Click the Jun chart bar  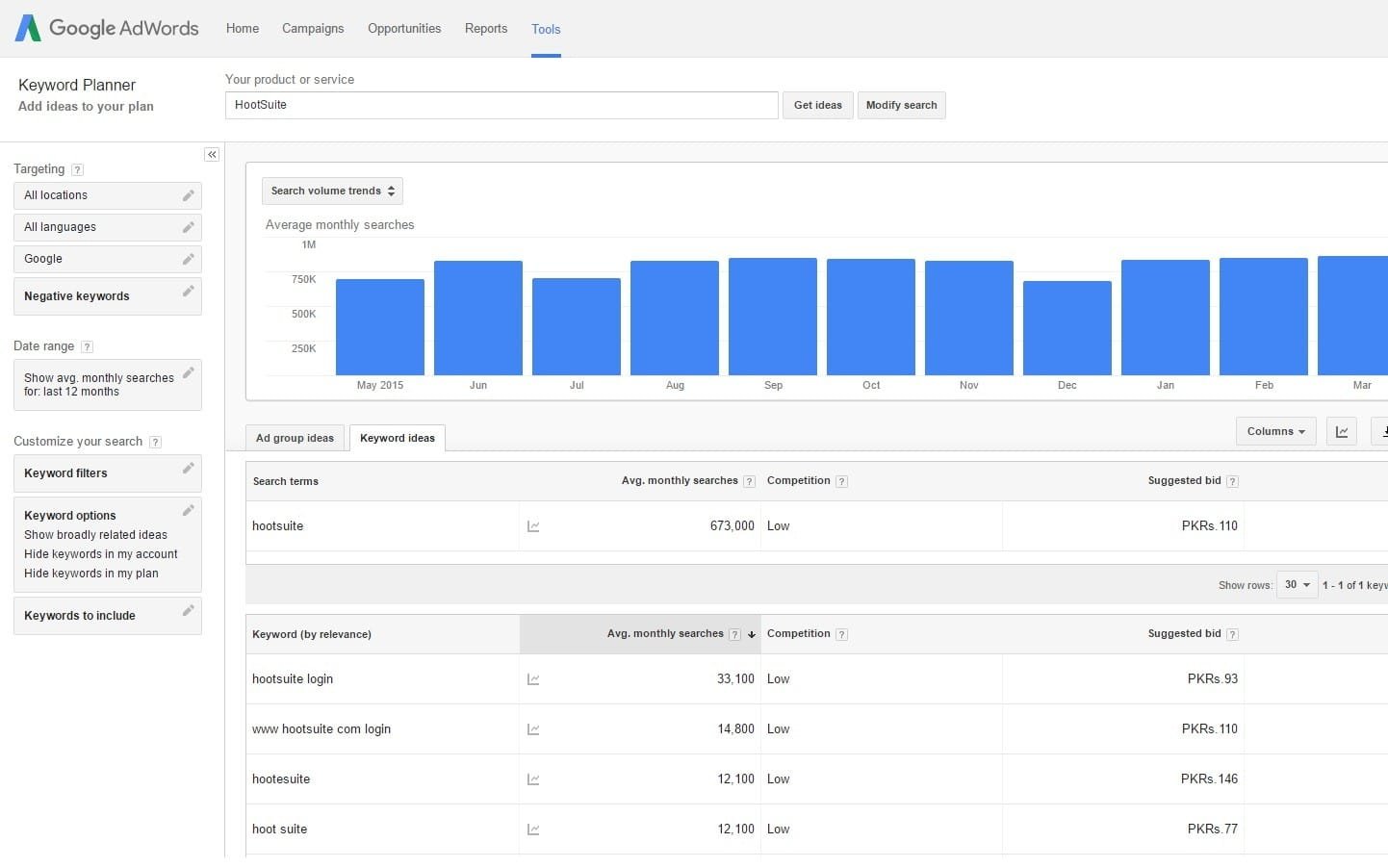pyautogui.click(x=478, y=318)
